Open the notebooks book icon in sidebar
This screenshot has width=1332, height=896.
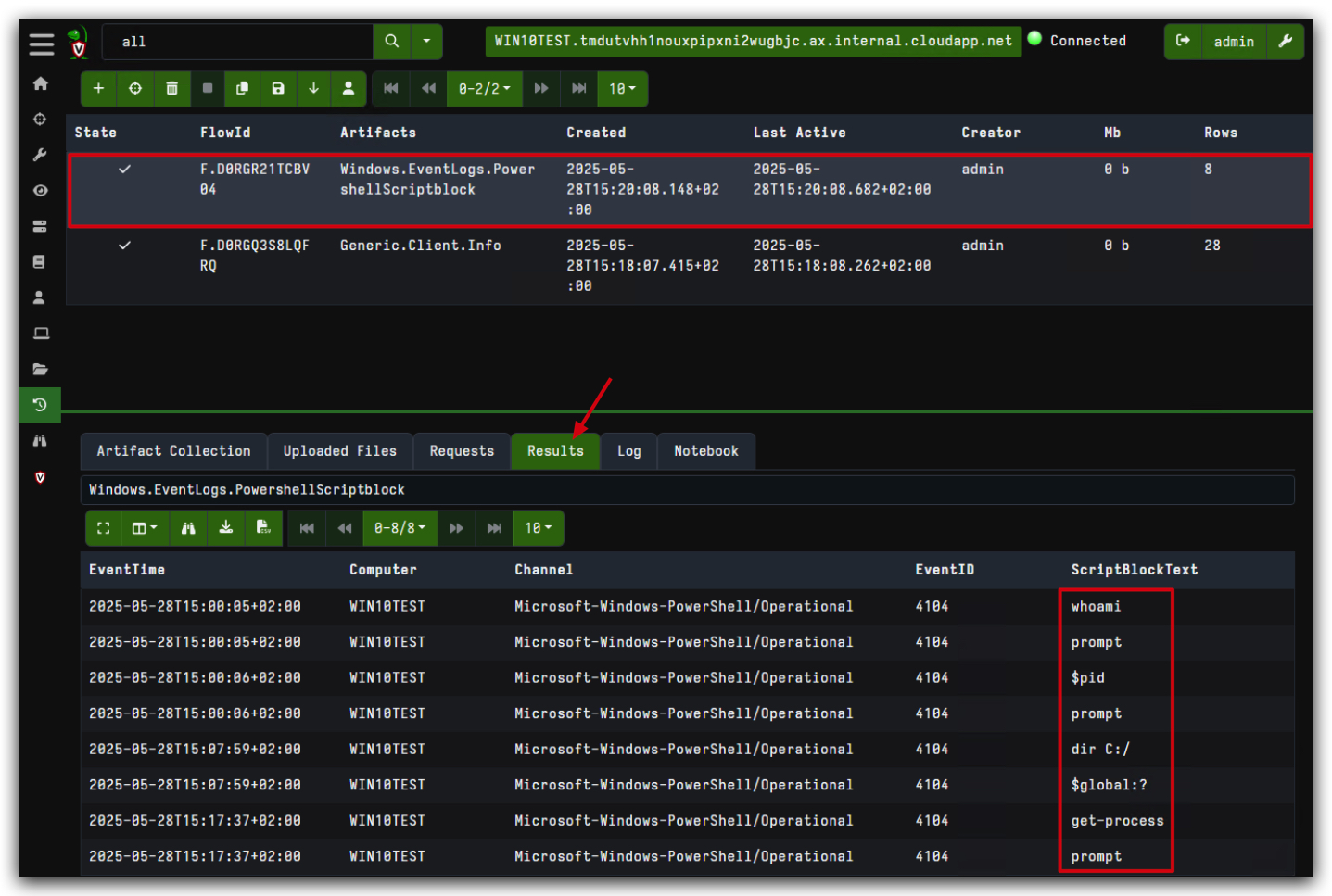[40, 262]
